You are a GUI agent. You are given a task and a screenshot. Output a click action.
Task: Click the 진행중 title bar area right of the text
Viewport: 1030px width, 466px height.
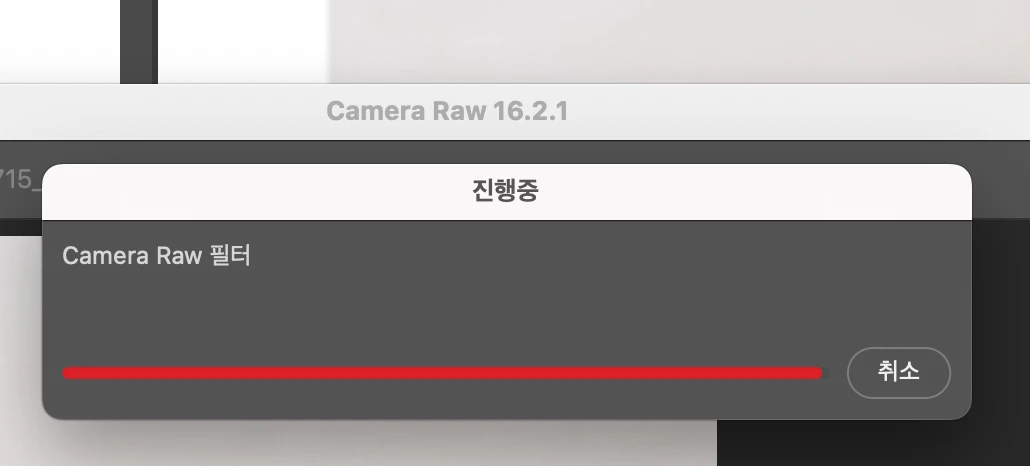755,191
